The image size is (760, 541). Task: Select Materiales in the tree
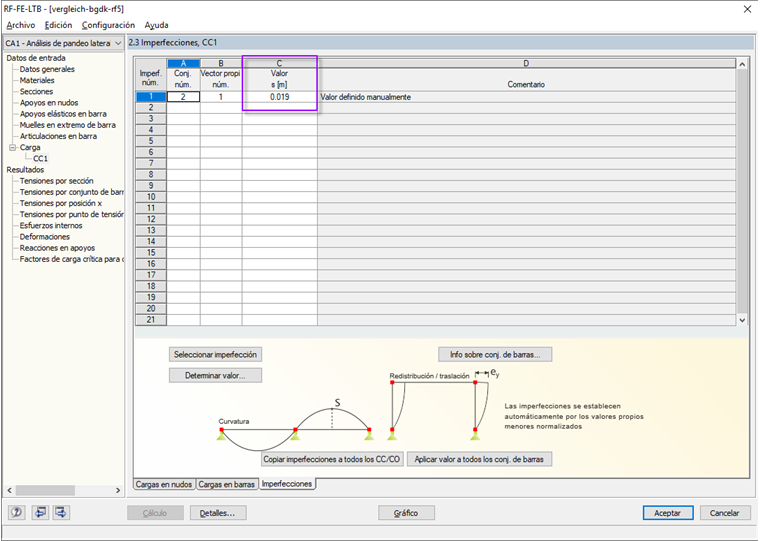tap(37, 80)
